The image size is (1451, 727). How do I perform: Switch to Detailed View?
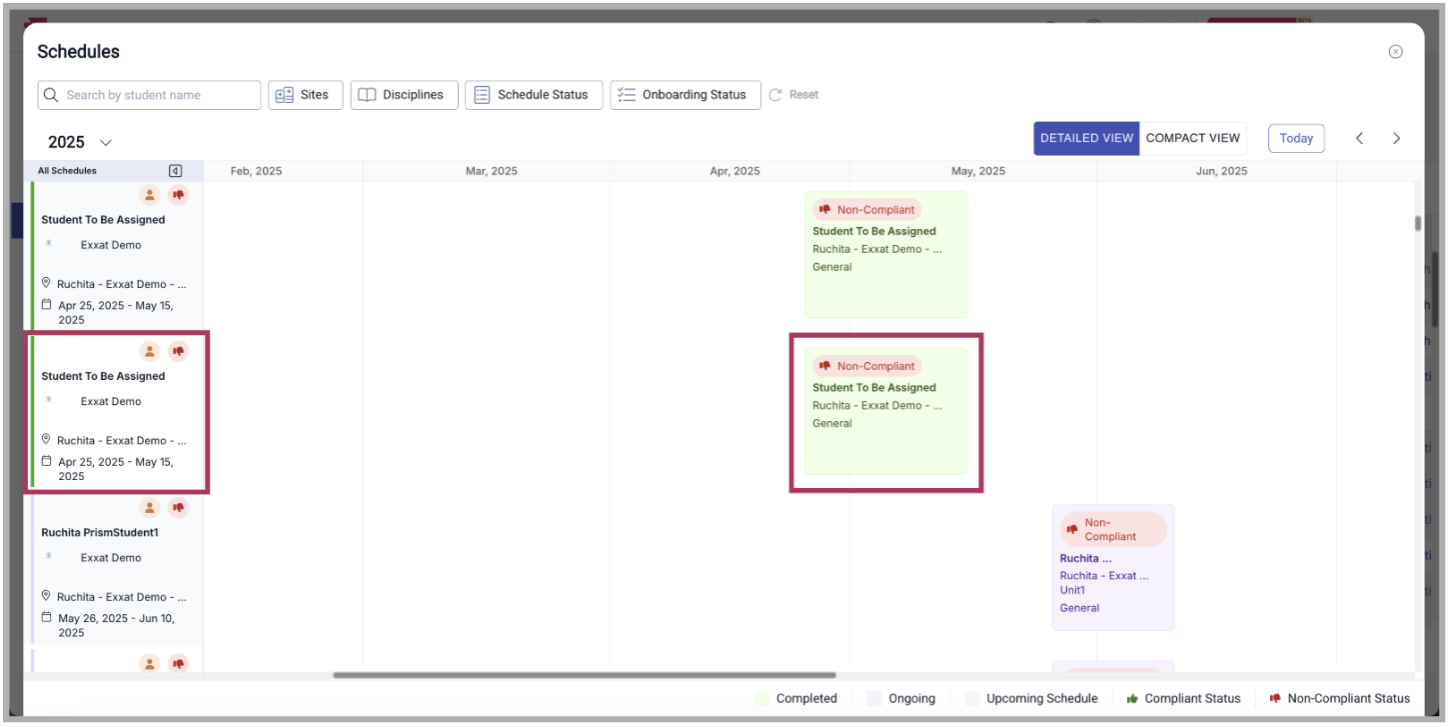pyautogui.click(x=1086, y=138)
